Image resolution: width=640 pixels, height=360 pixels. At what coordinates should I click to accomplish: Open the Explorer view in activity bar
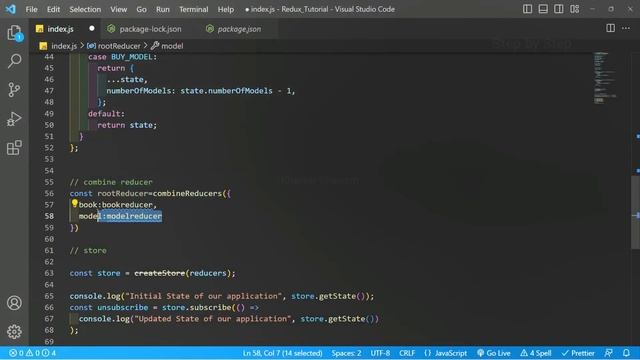(14, 33)
